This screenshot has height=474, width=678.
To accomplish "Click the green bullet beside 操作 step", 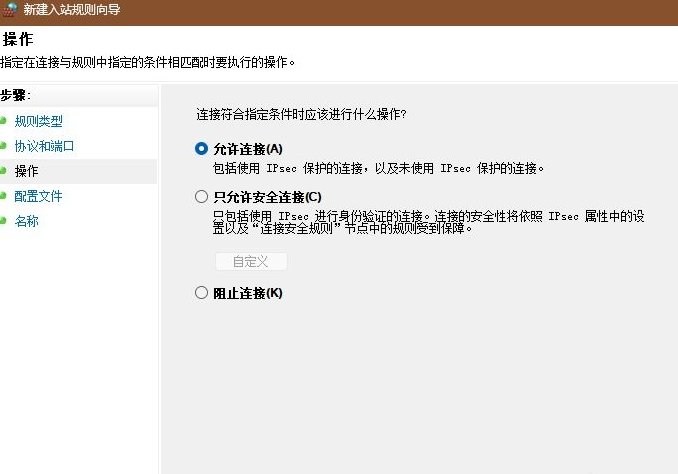I will click(x=4, y=171).
